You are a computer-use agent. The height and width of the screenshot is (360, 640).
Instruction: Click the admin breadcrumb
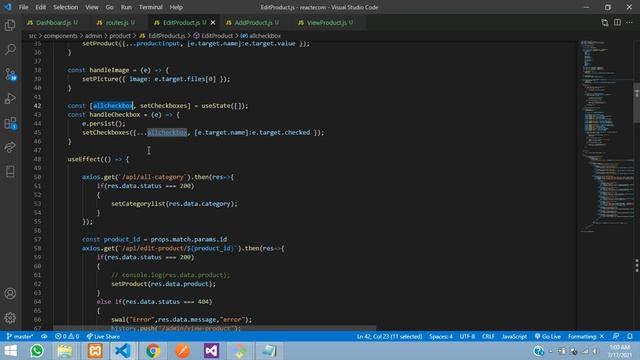[x=93, y=36]
